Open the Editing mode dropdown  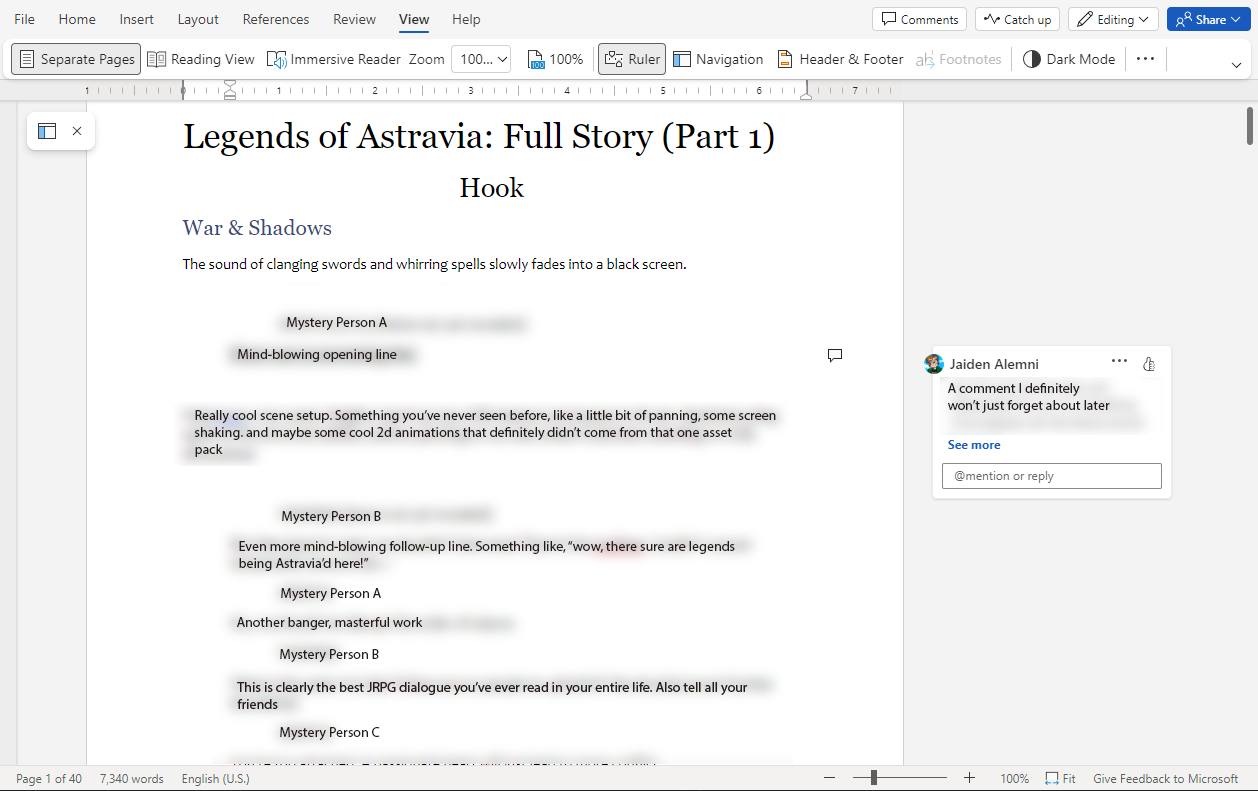(1113, 19)
